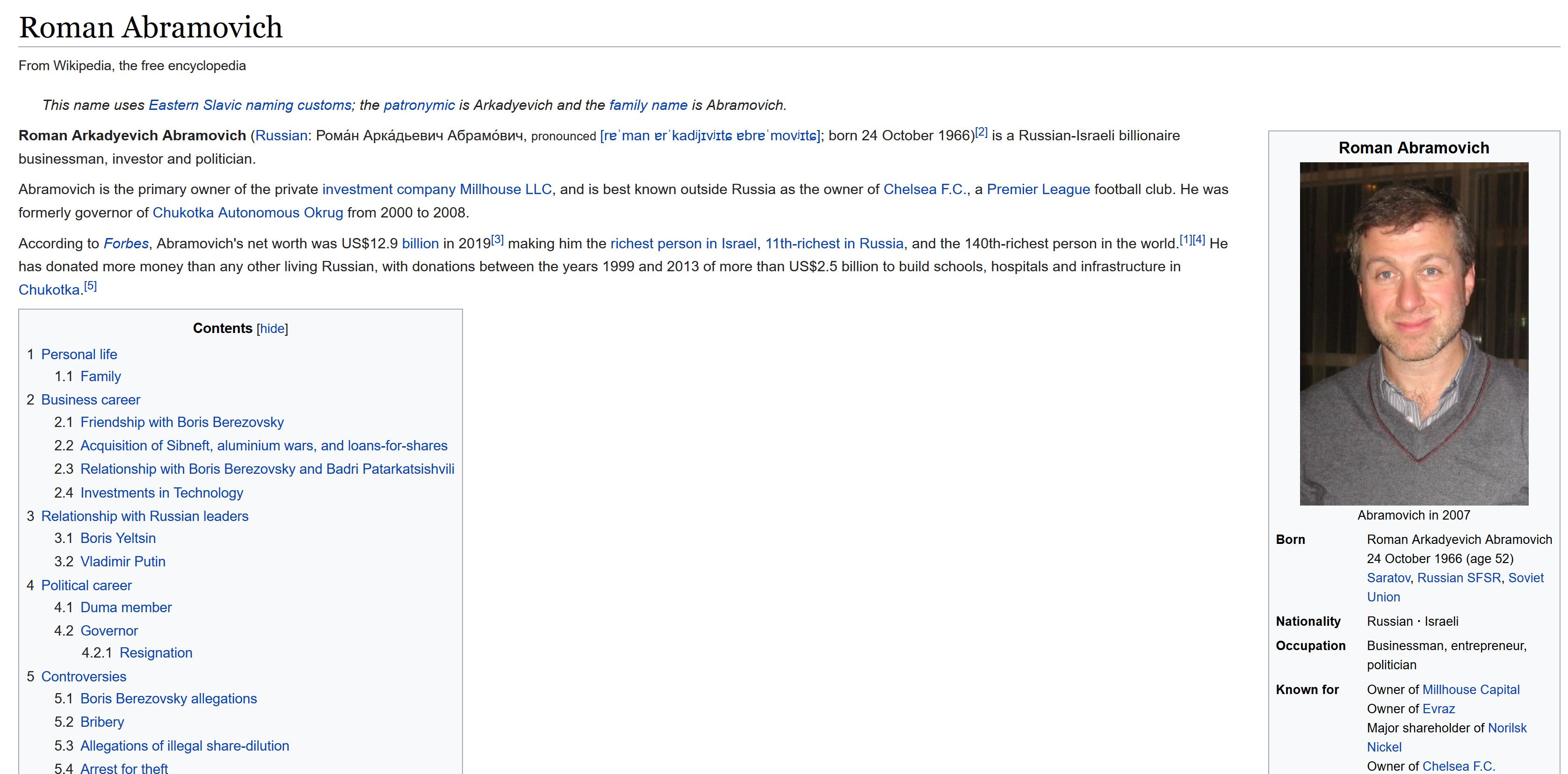Image resolution: width=1568 pixels, height=774 pixels.
Task: Open Allegations of illegal share-dilution entry
Action: [x=184, y=746]
